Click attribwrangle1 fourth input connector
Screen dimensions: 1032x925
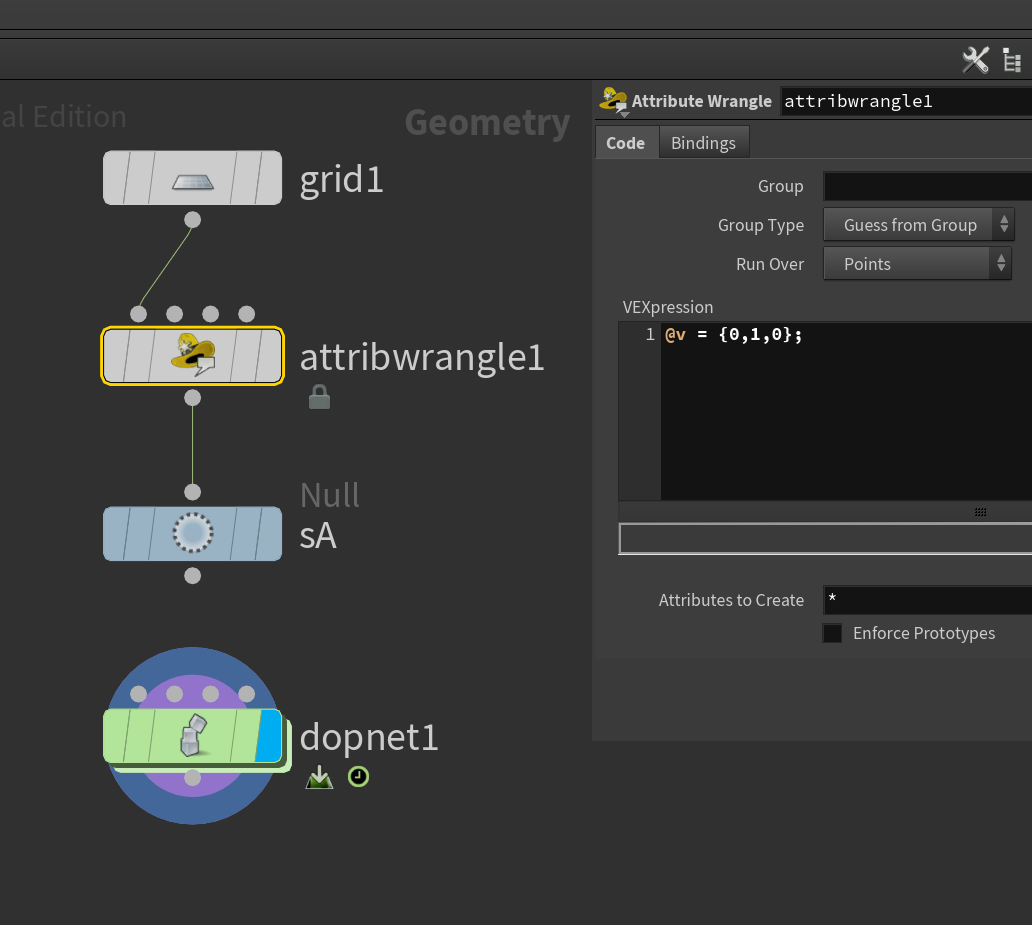(246, 314)
